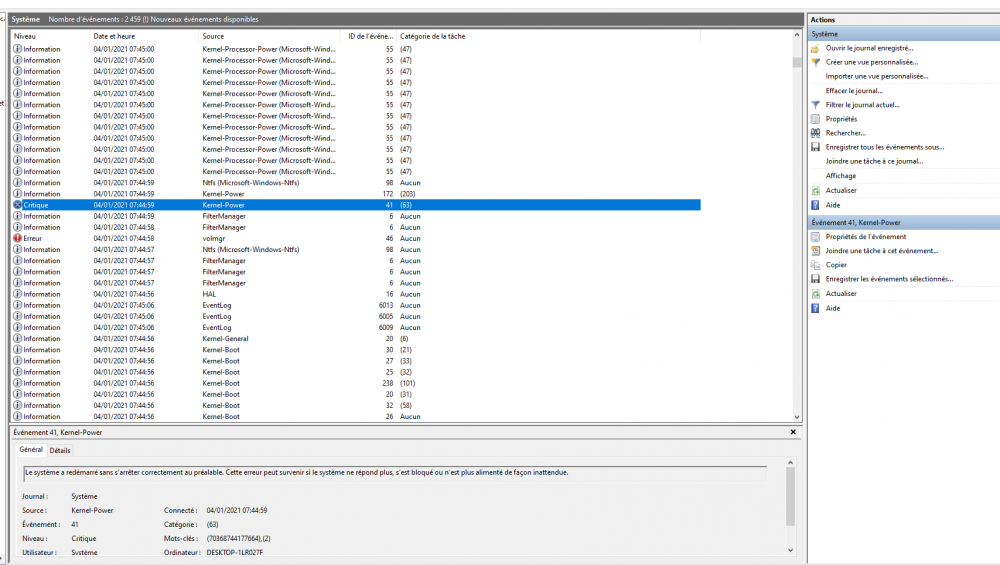Click the event description text box
Viewport: 1000px width, 565px height.
coord(395,473)
